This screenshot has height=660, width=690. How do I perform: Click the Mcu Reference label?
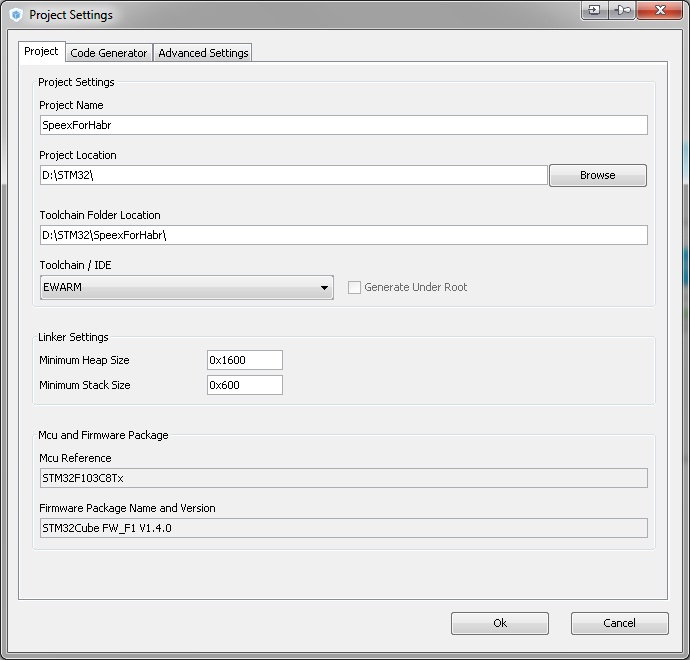[x=75, y=458]
